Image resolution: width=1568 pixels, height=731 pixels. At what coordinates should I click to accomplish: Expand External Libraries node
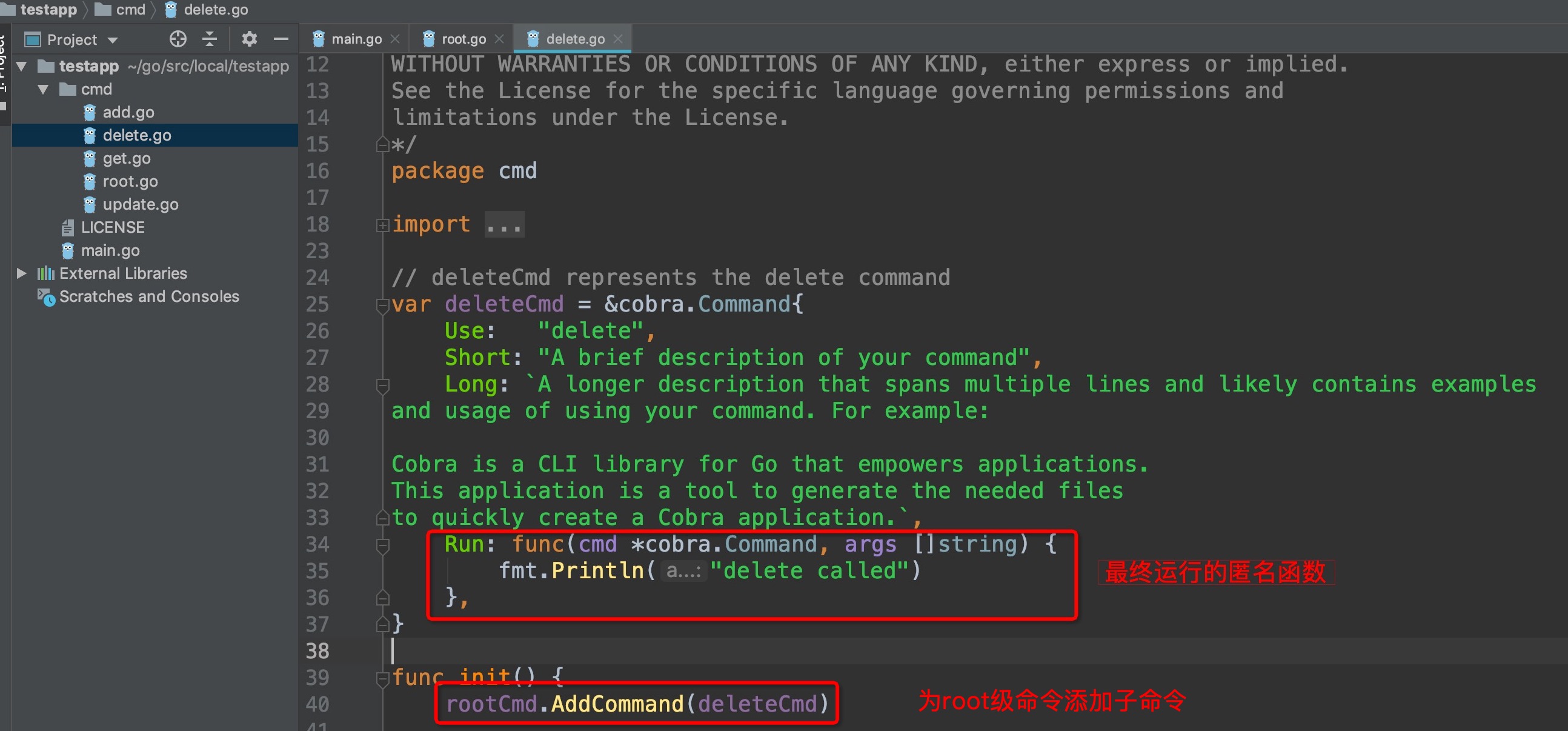point(22,273)
